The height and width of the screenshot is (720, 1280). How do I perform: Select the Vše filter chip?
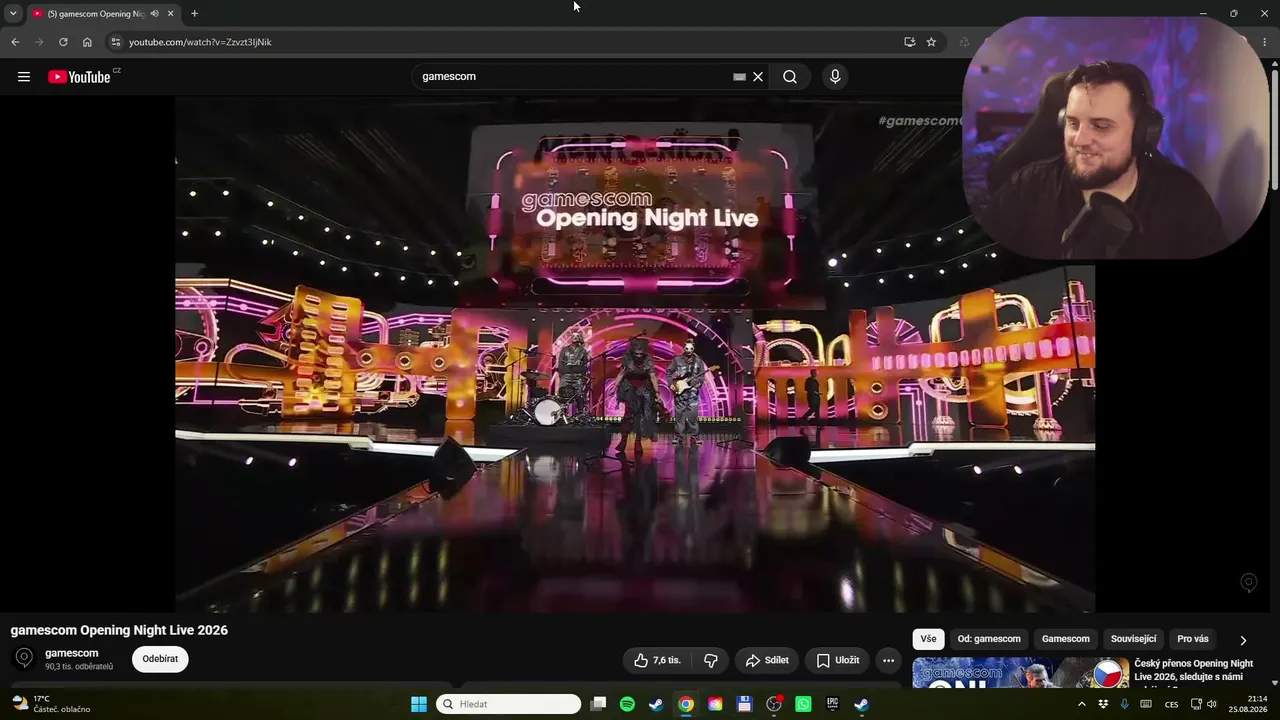pos(928,639)
